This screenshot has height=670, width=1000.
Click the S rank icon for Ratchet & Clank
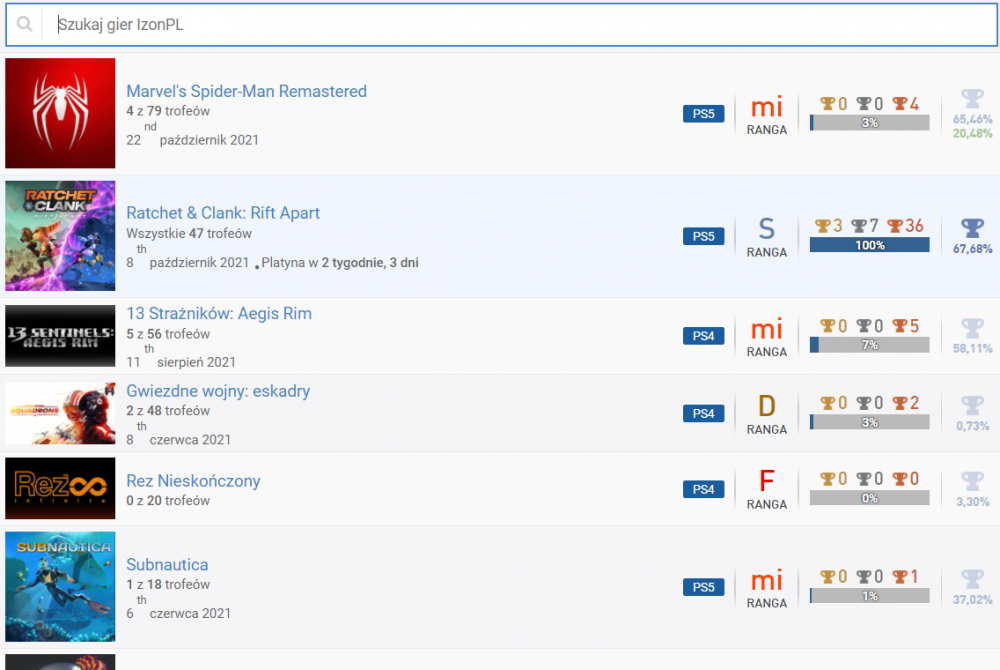point(766,230)
